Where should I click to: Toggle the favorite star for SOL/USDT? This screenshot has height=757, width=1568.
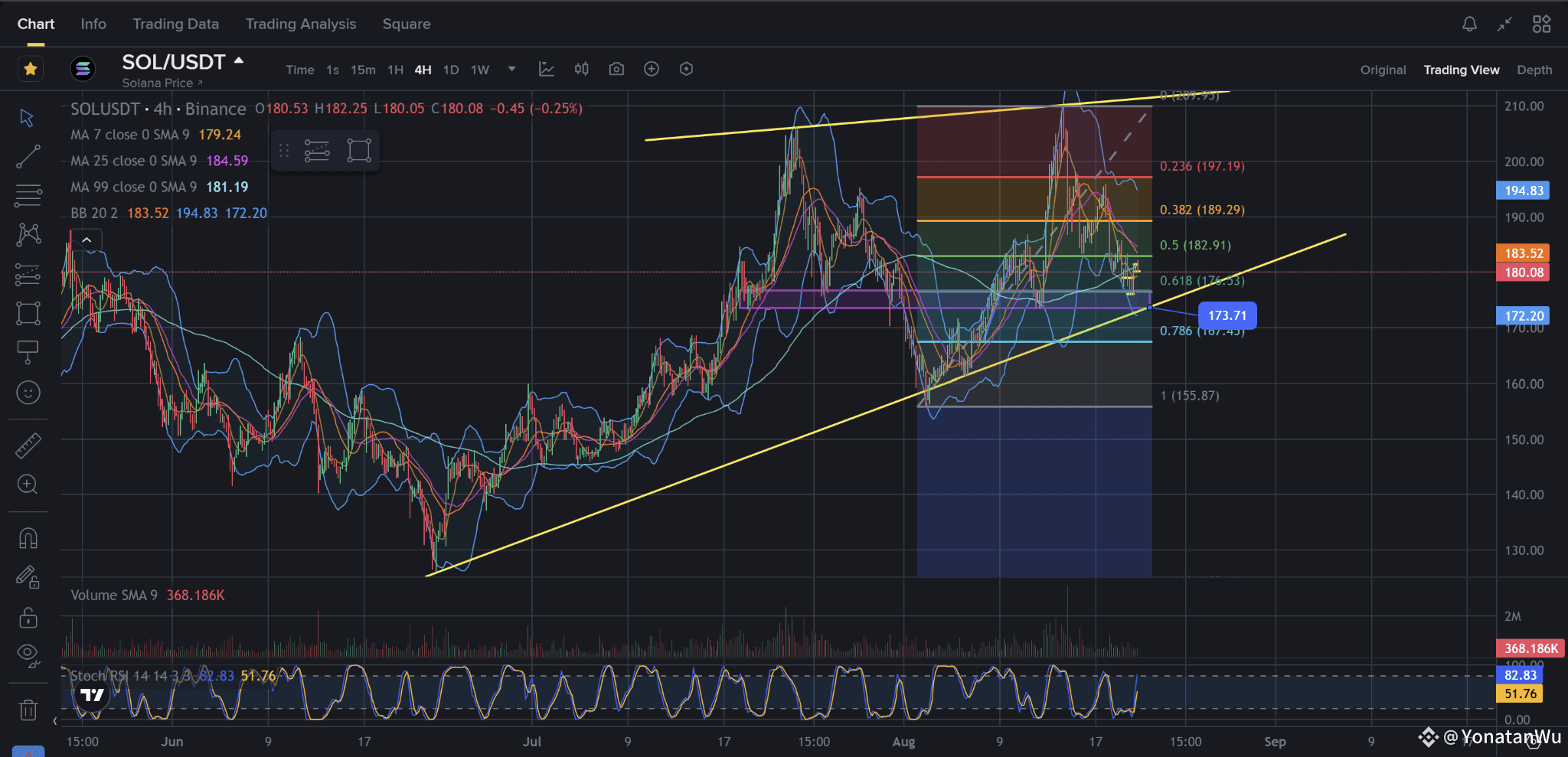coord(31,69)
